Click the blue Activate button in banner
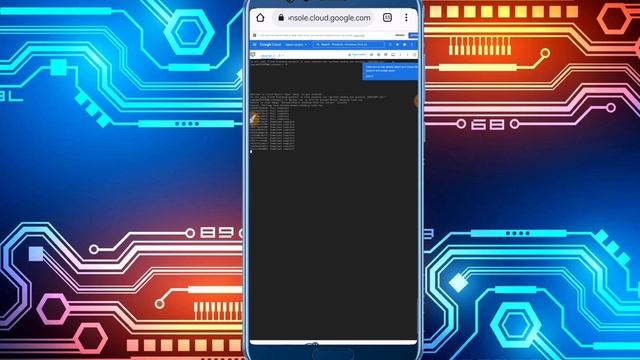 (x=413, y=36)
